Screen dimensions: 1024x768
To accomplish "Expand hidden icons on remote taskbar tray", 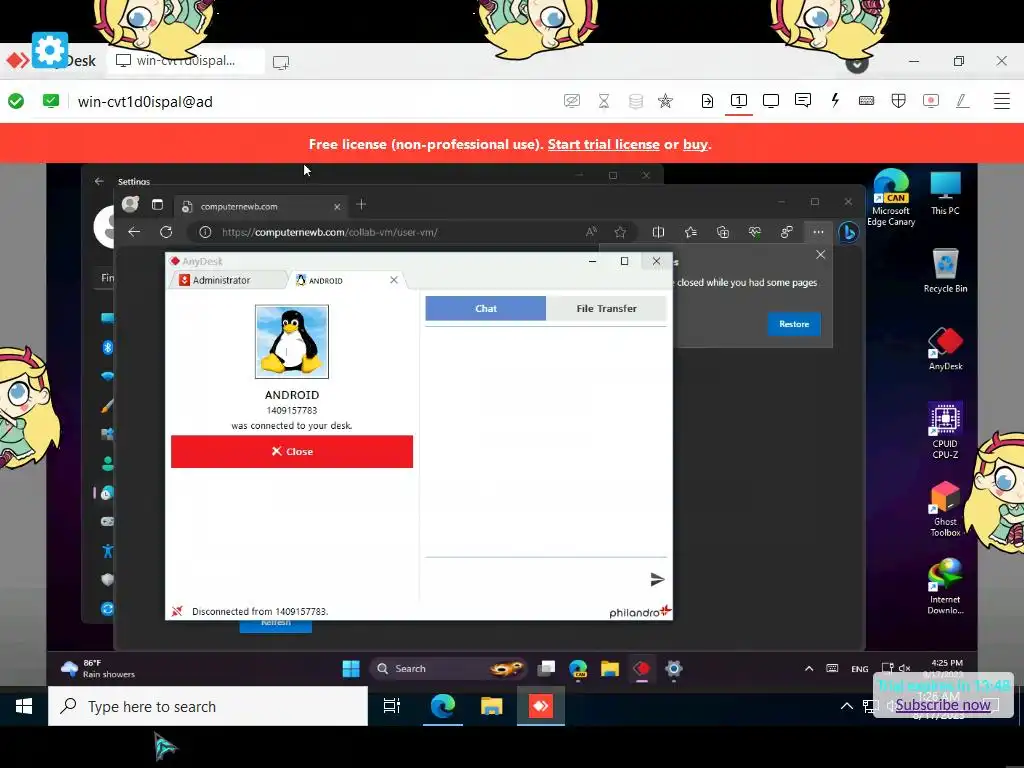I will tap(808, 669).
